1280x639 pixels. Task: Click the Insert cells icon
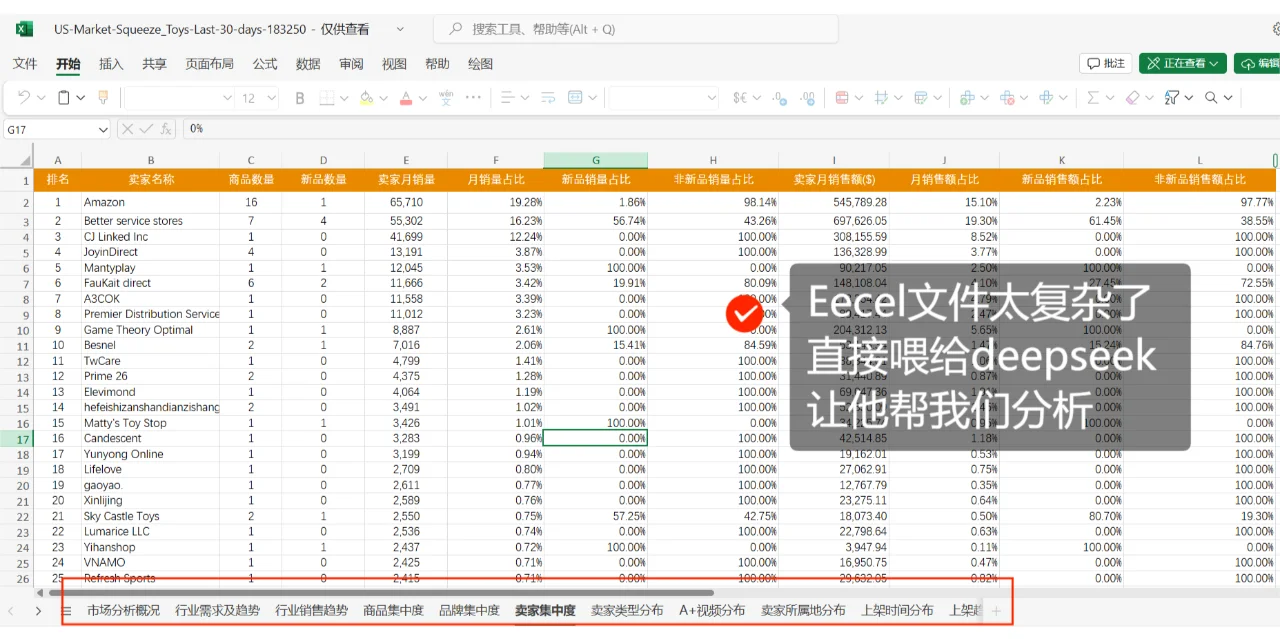click(x=967, y=98)
